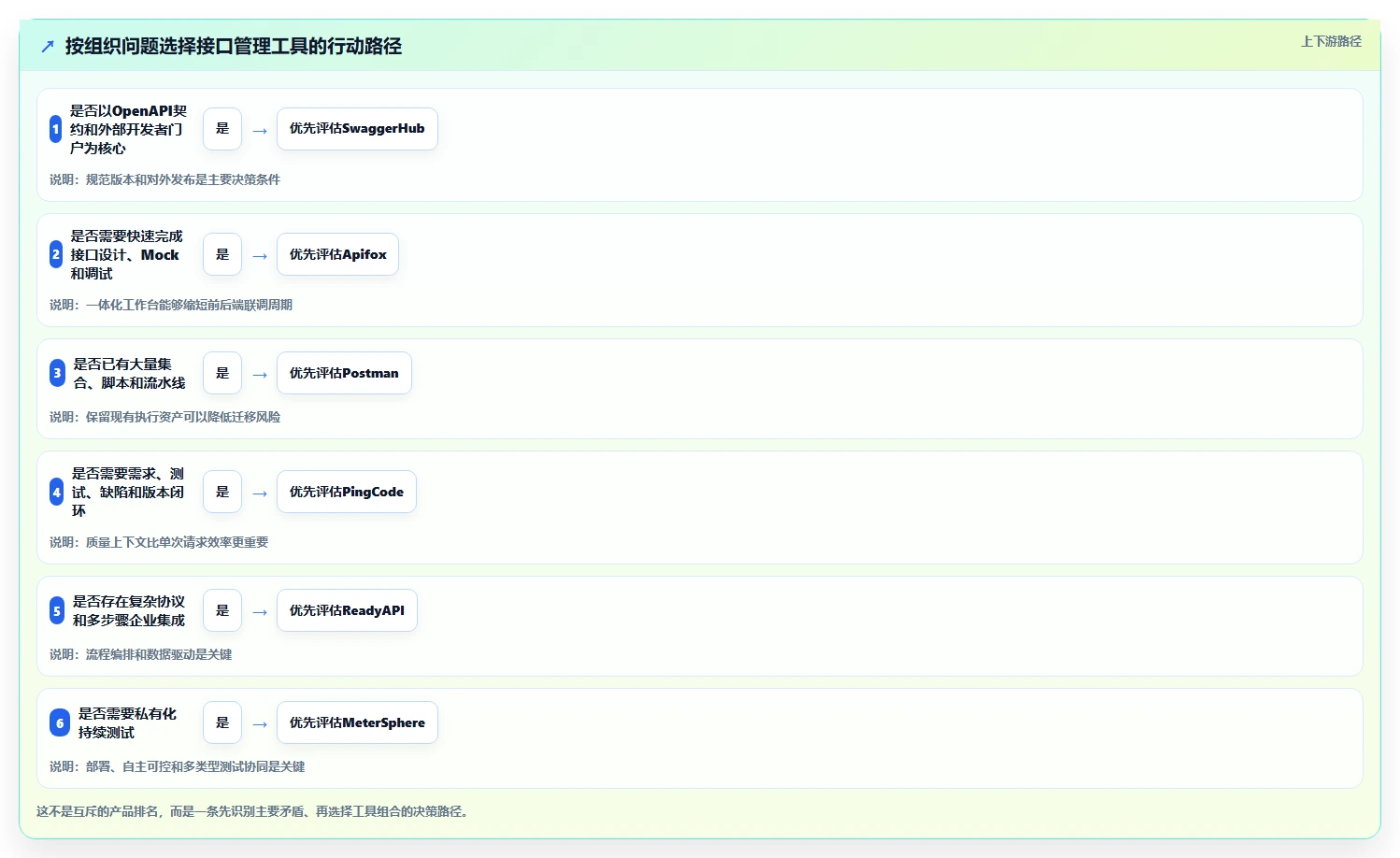The height and width of the screenshot is (858, 1400).
Task: Click the title 按组织问题选择接口管理工具的行动路径
Action: coord(234,46)
